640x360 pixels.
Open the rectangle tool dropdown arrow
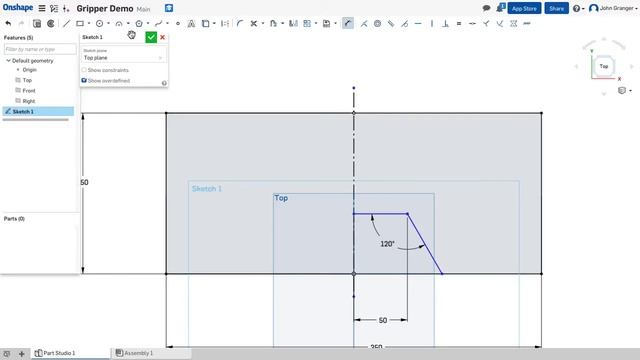click(89, 24)
